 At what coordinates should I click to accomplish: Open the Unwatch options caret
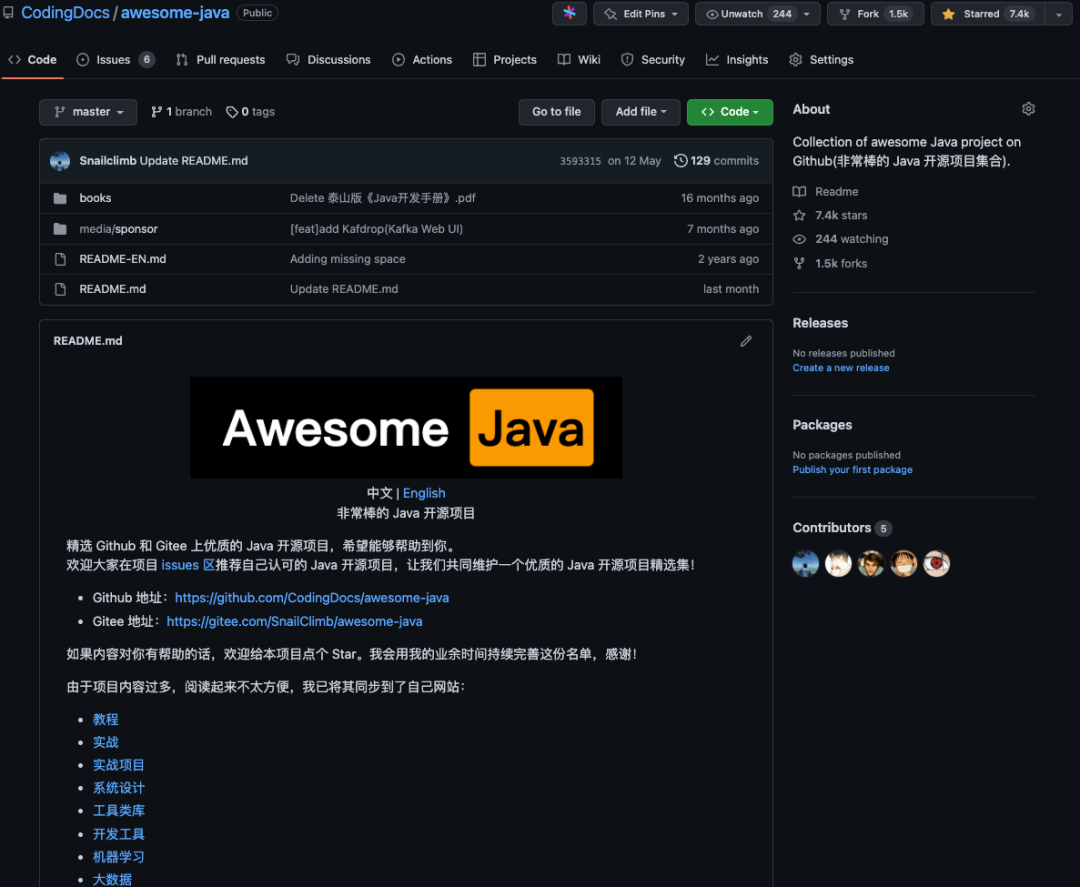807,14
